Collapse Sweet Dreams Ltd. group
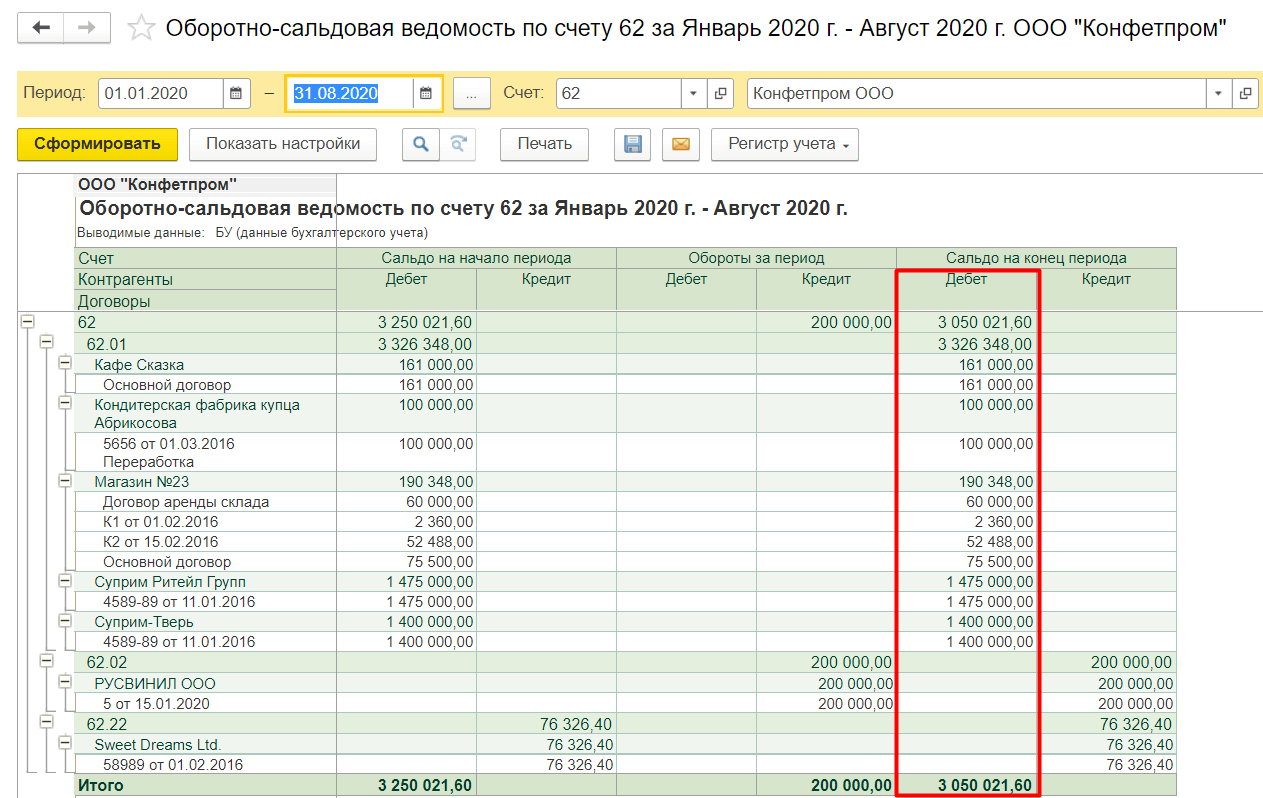Screen dimensions: 1263x798 65,743
